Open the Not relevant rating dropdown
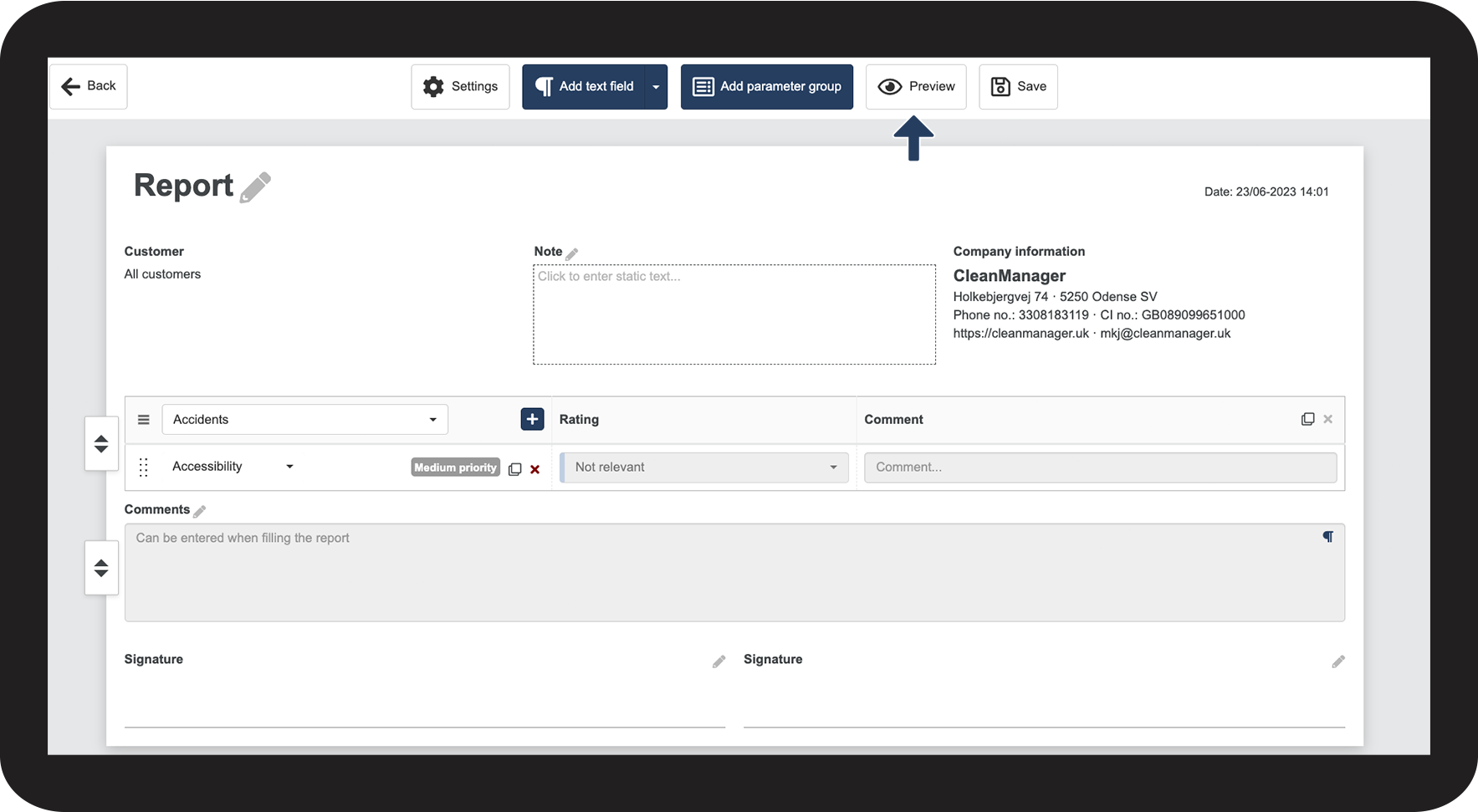 (x=704, y=467)
